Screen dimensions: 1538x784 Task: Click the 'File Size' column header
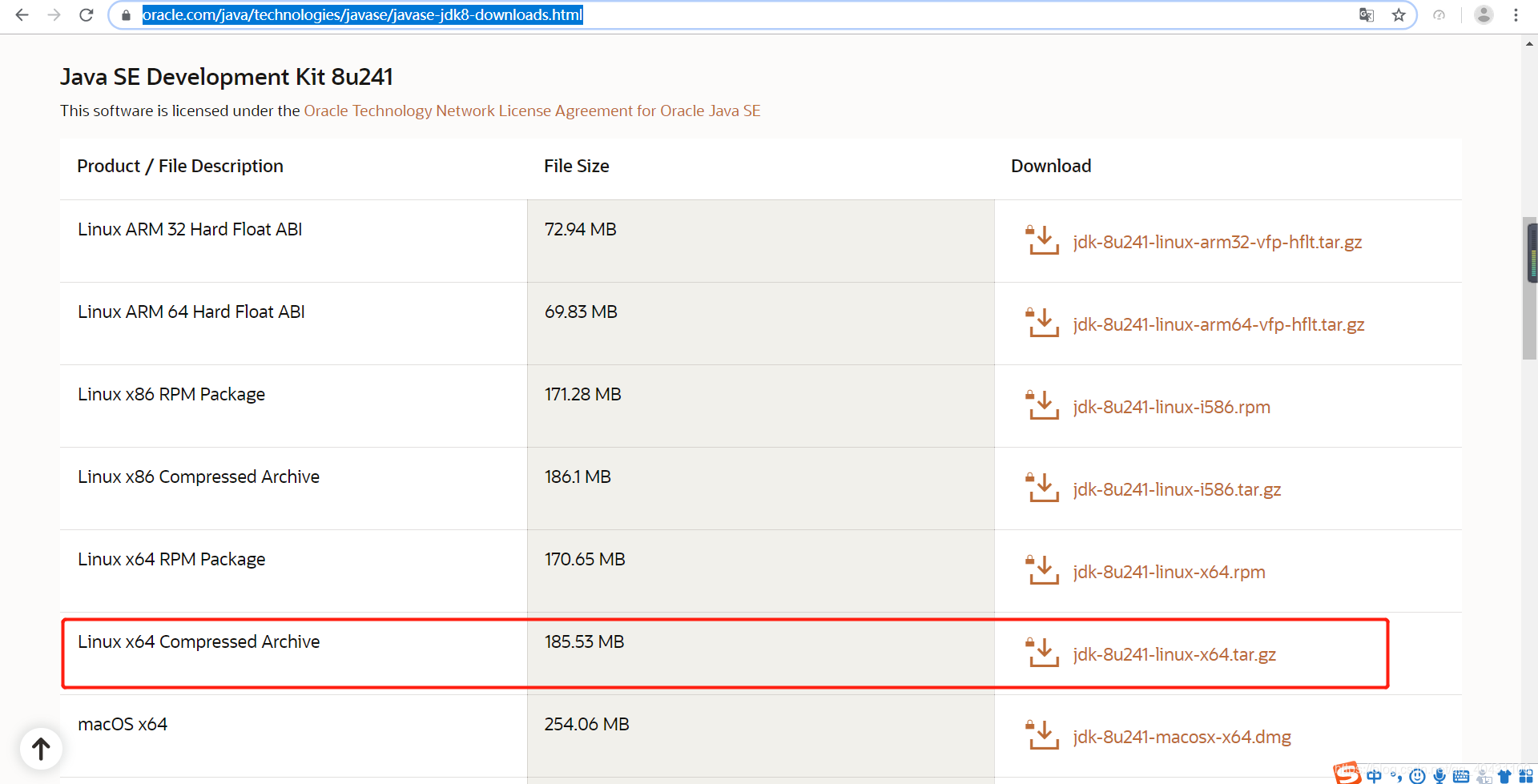point(577,166)
